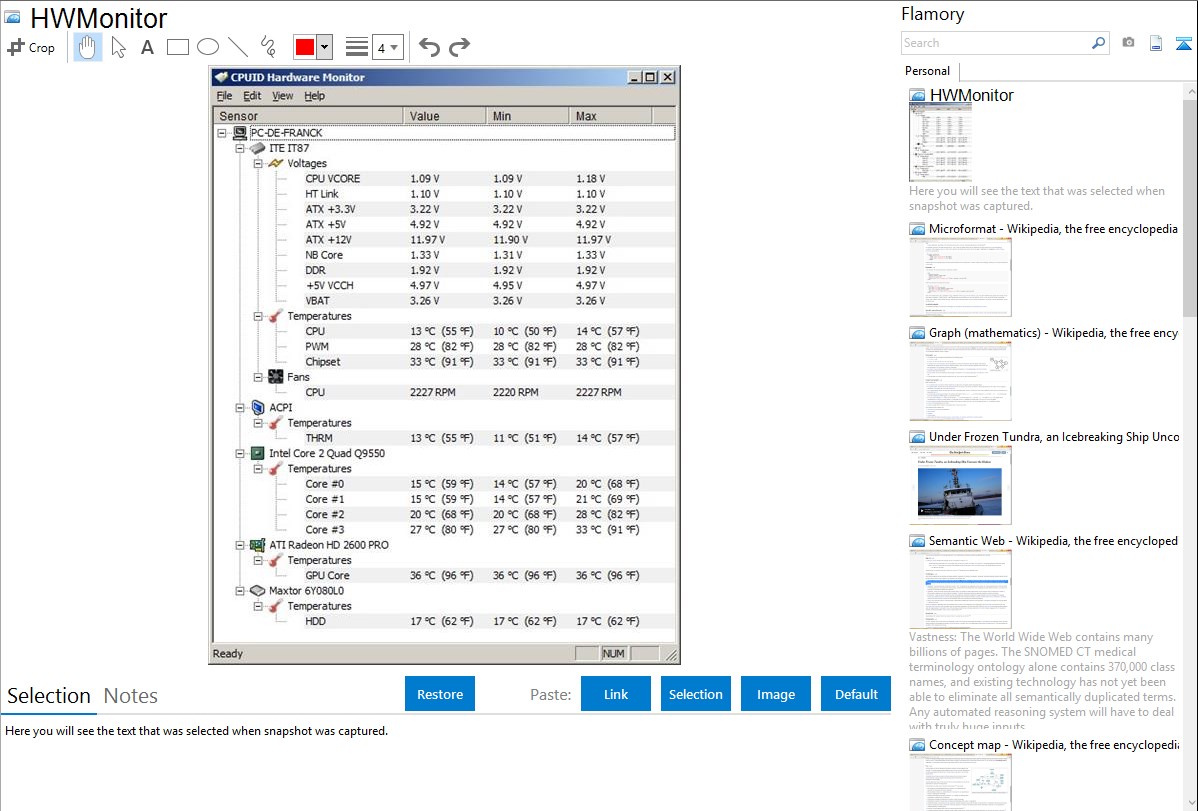1198x811 pixels.
Task: Open the Selection tab
Action: coord(49,696)
